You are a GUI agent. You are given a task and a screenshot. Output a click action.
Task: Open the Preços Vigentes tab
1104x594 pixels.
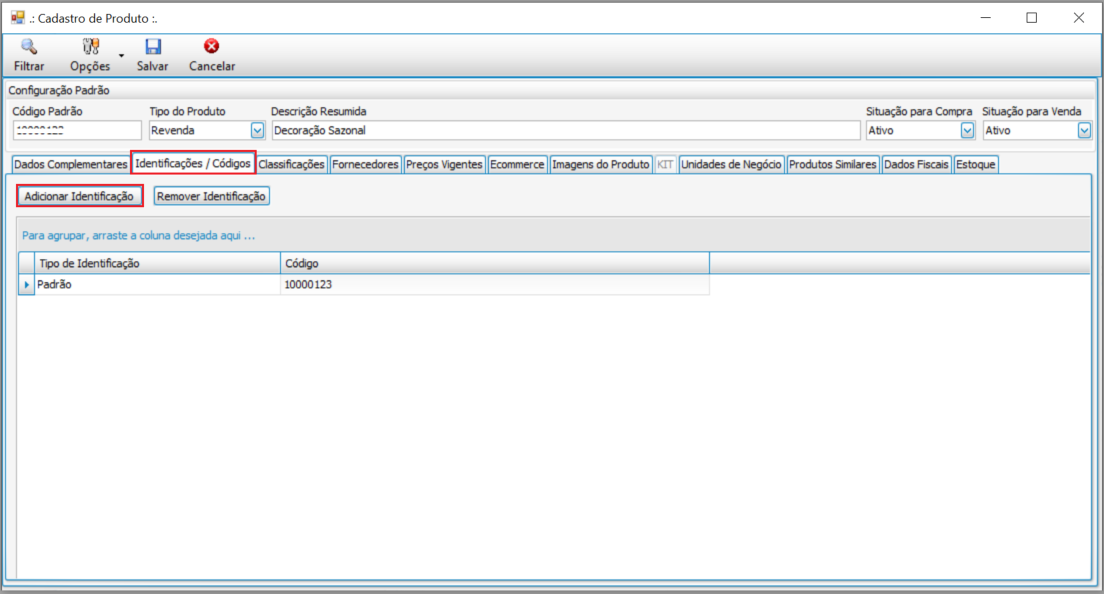[444, 164]
